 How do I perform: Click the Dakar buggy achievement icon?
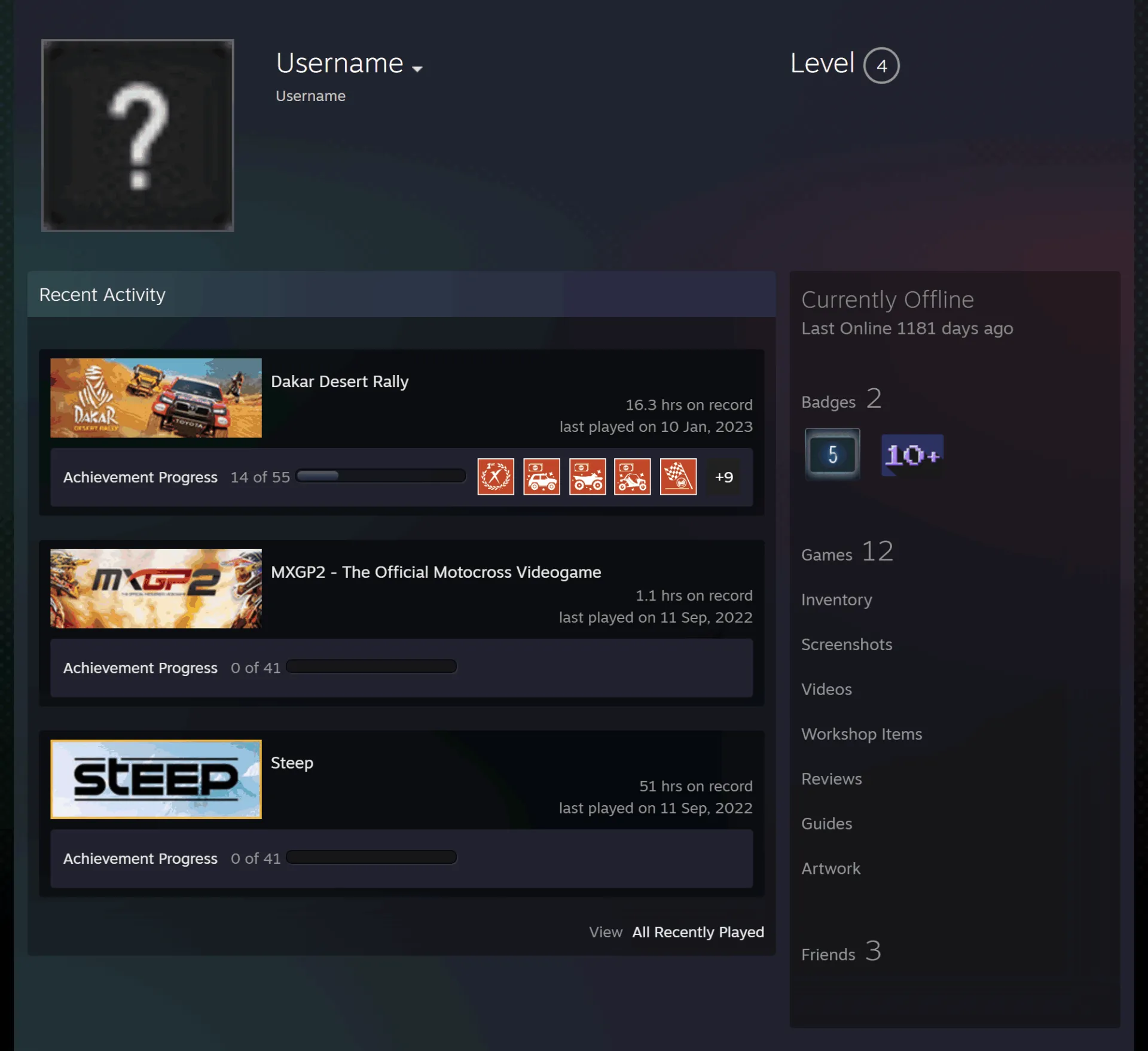(x=633, y=477)
